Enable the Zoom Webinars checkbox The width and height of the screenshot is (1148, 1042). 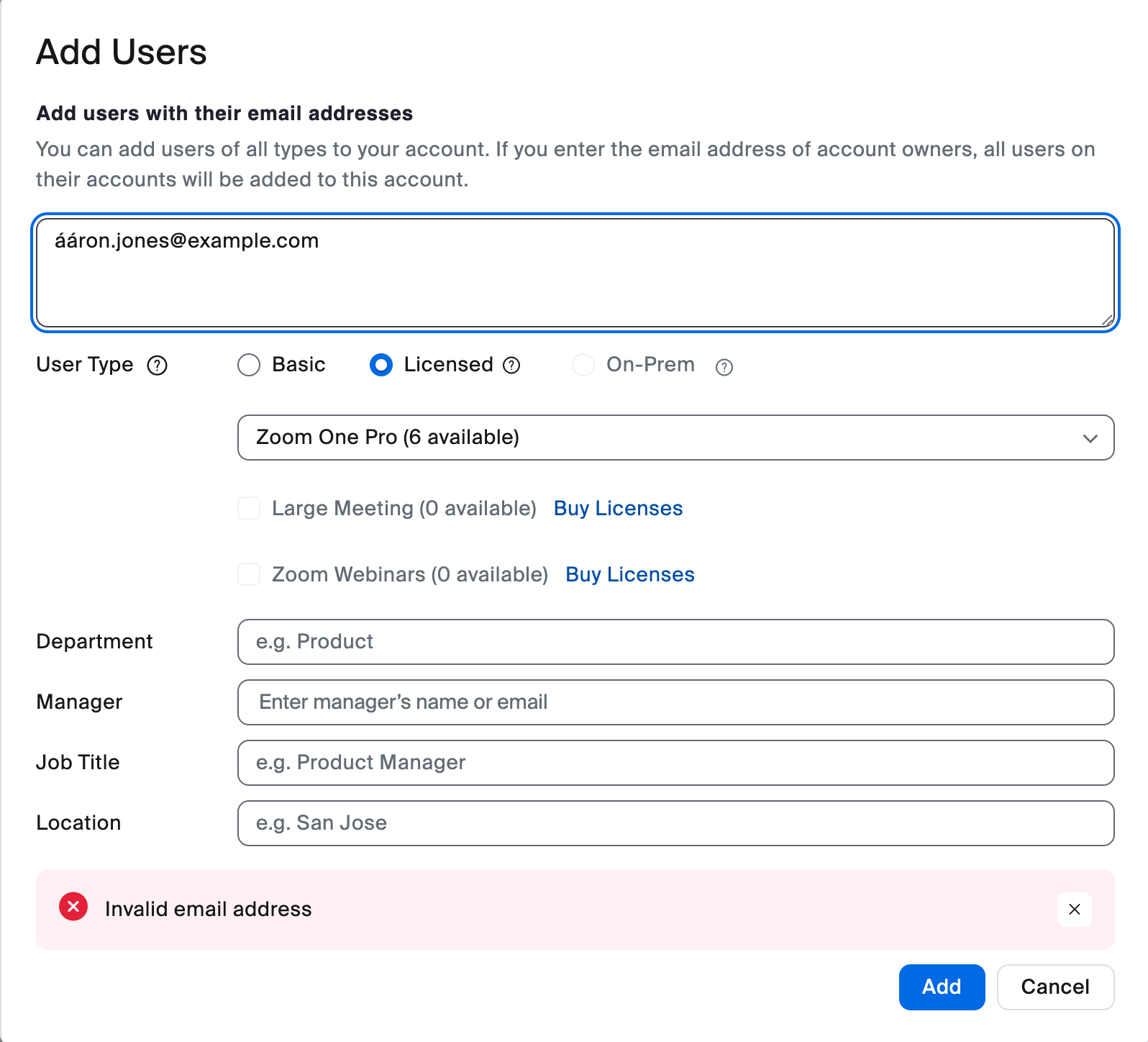coord(249,574)
